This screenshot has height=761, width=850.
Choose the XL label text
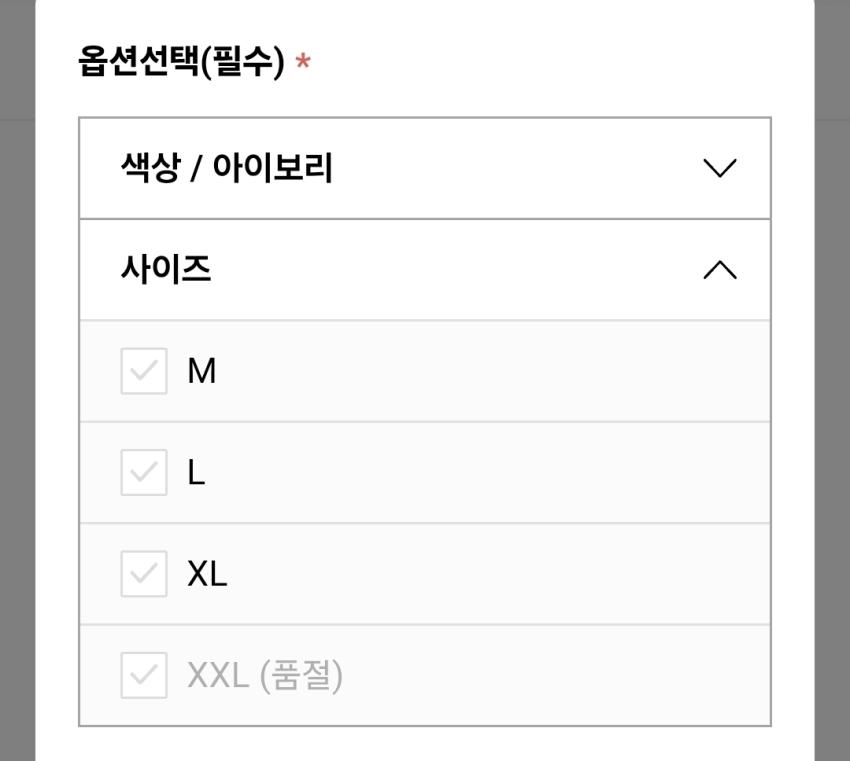pyautogui.click(x=207, y=574)
